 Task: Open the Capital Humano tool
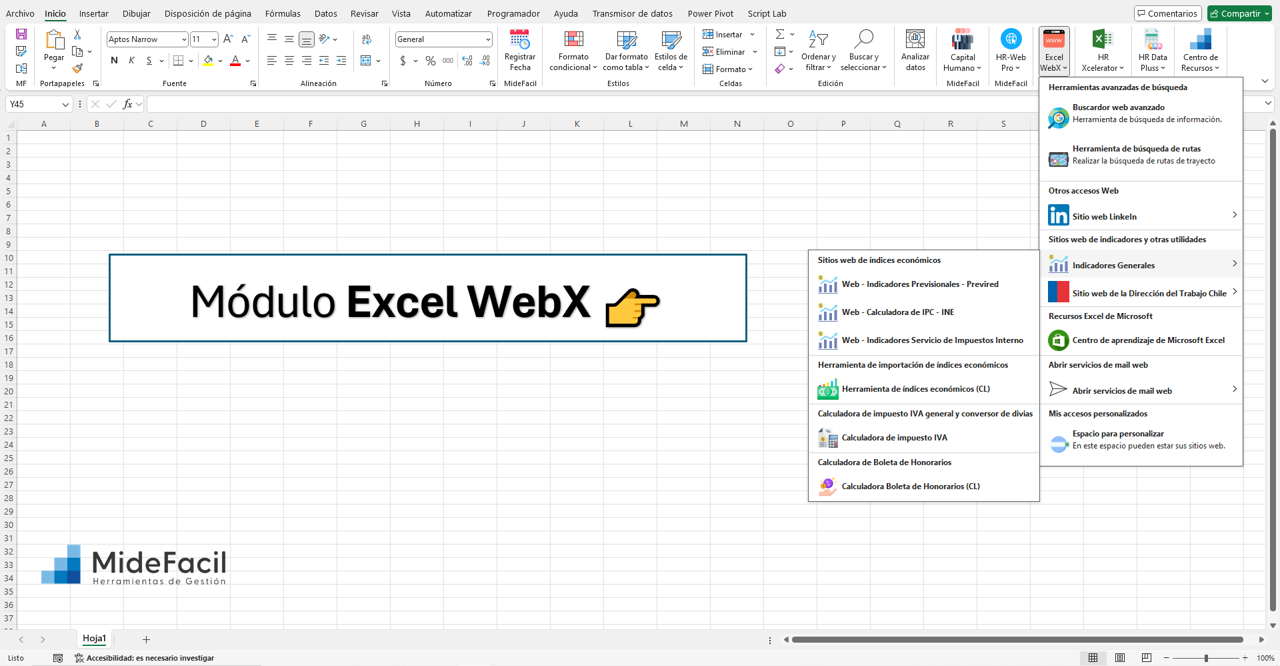(962, 50)
